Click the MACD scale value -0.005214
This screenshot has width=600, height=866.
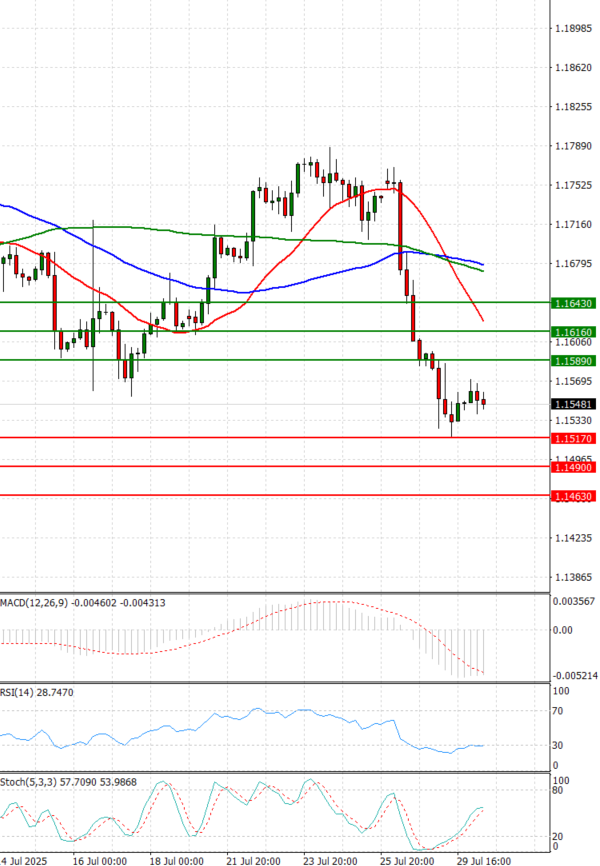click(x=574, y=676)
